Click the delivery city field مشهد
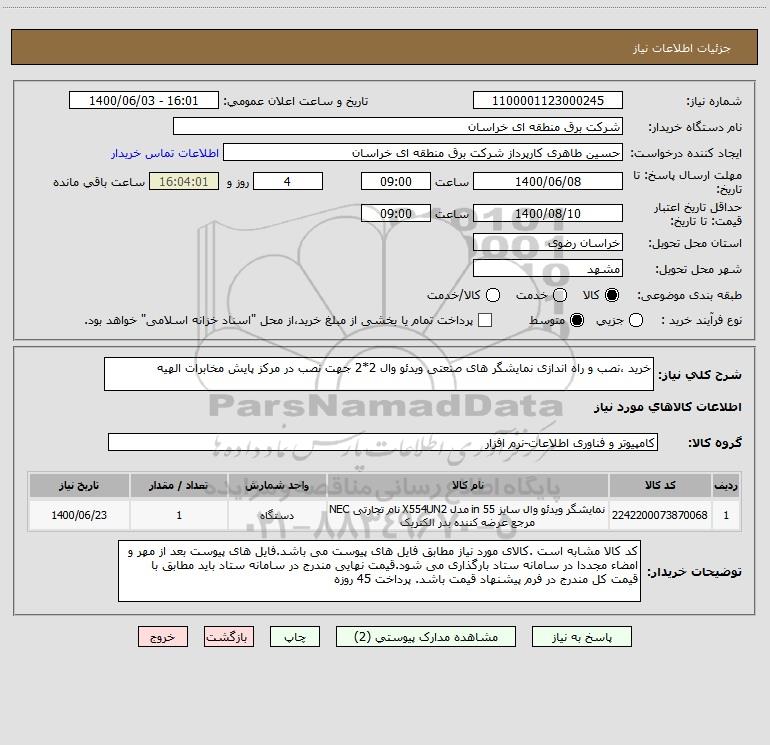Screen dimensions: 770x745 click(548, 268)
